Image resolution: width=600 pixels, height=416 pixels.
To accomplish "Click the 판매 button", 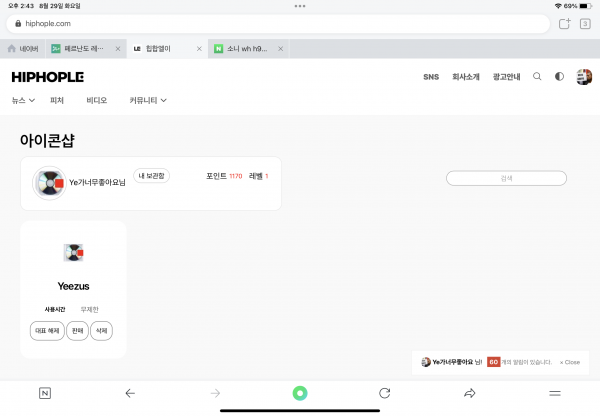I will point(78,331).
